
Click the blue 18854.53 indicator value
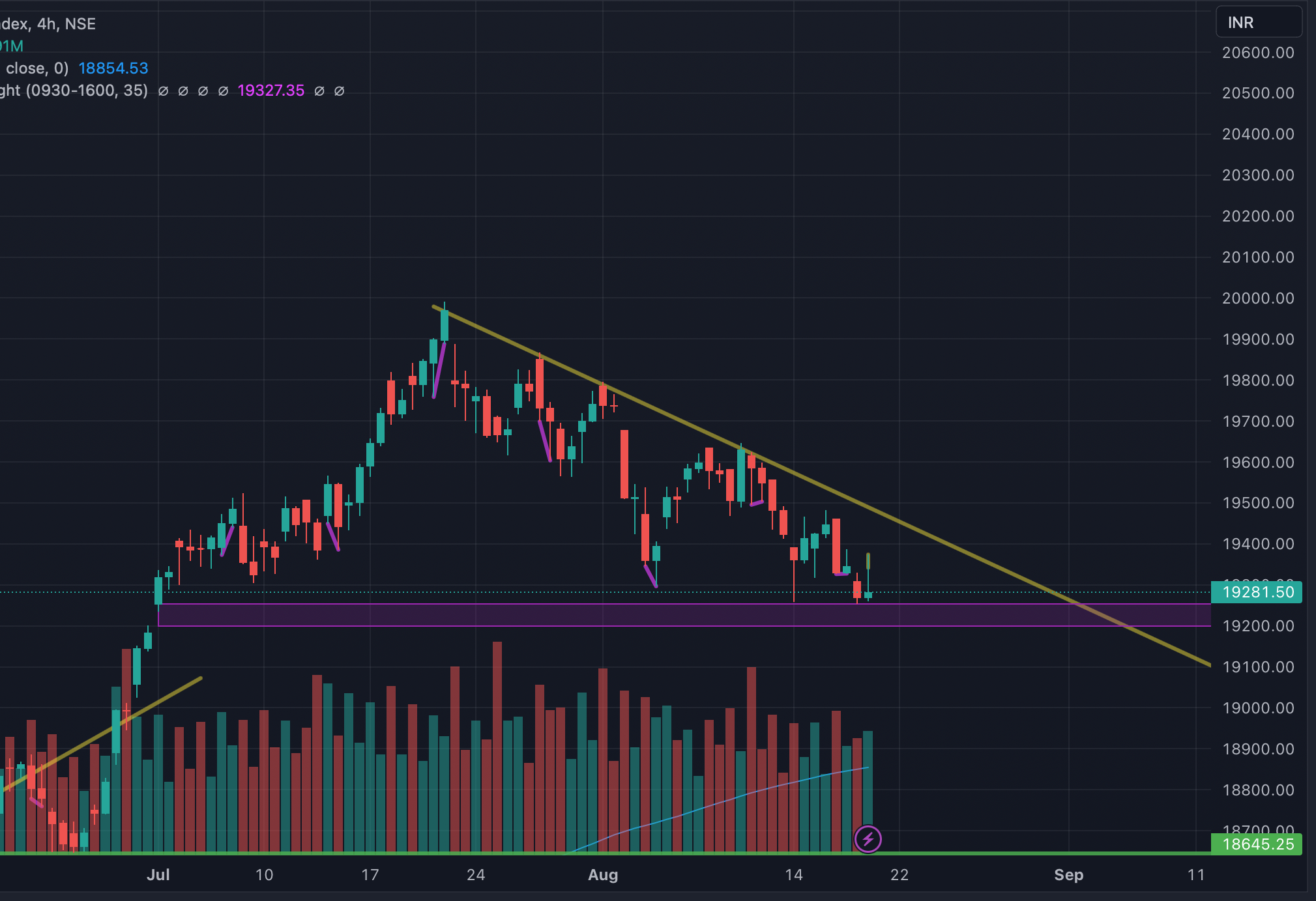(113, 68)
